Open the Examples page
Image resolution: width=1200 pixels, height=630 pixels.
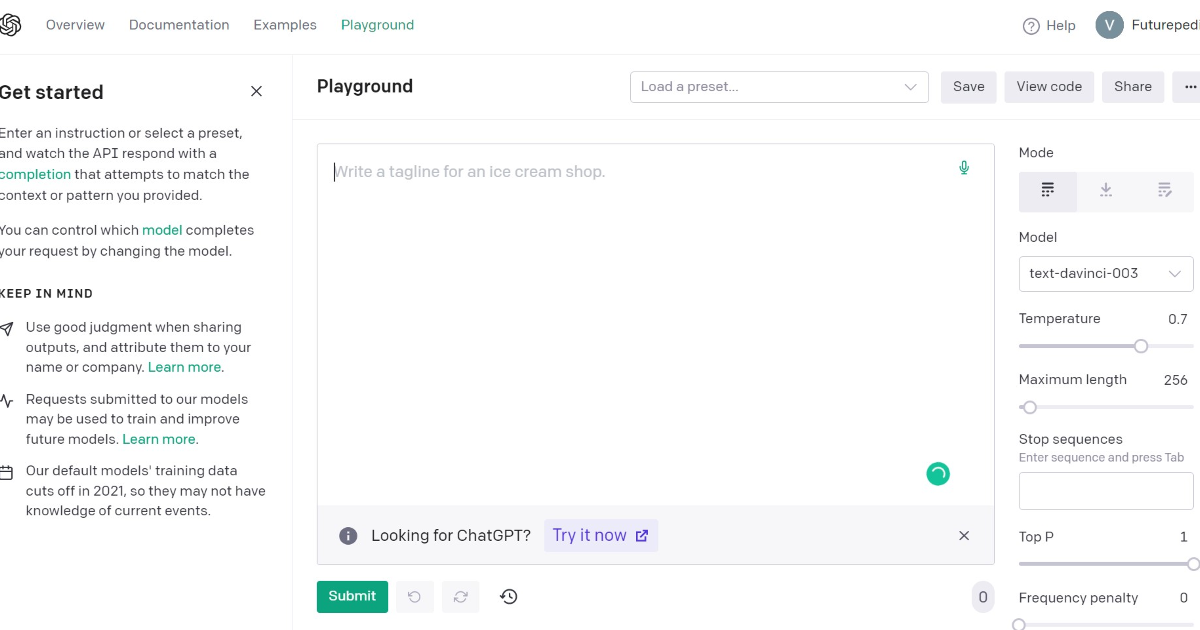[284, 24]
